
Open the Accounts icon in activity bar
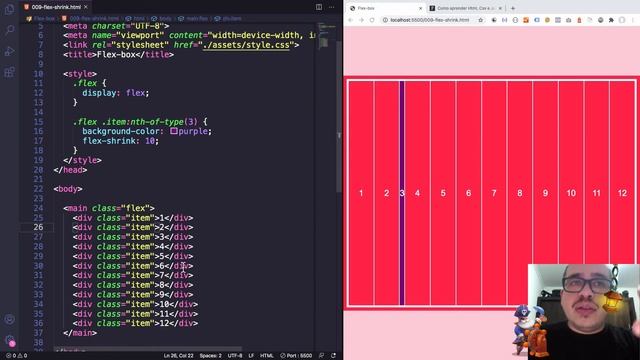pyautogui.click(x=9, y=319)
